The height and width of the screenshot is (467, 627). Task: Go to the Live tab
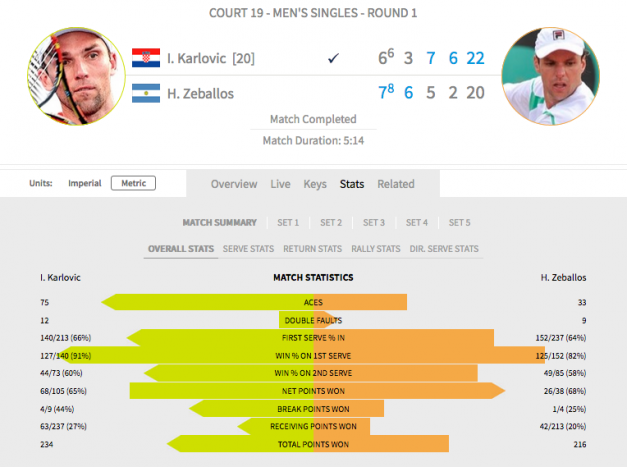coord(280,184)
